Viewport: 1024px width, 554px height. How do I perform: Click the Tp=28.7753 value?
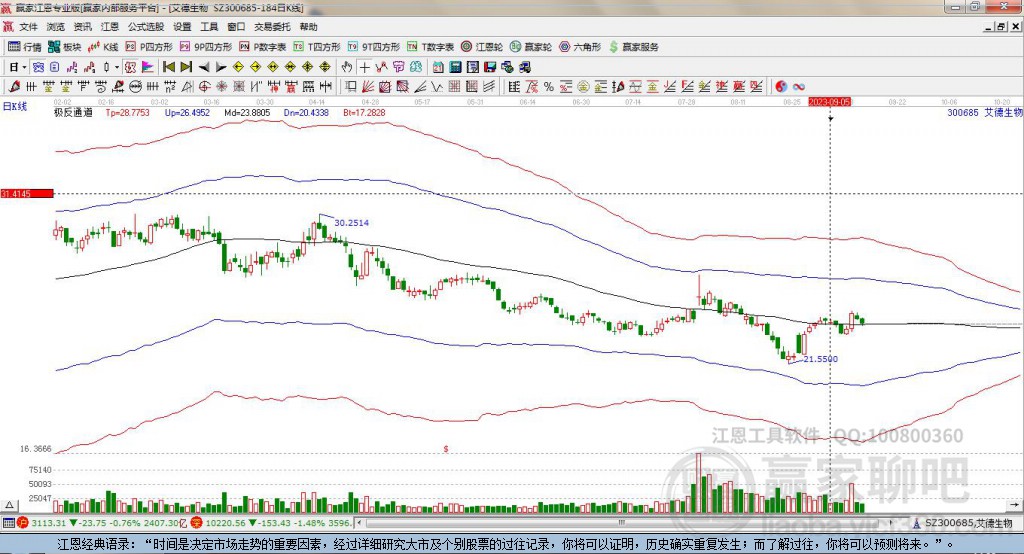coord(127,112)
